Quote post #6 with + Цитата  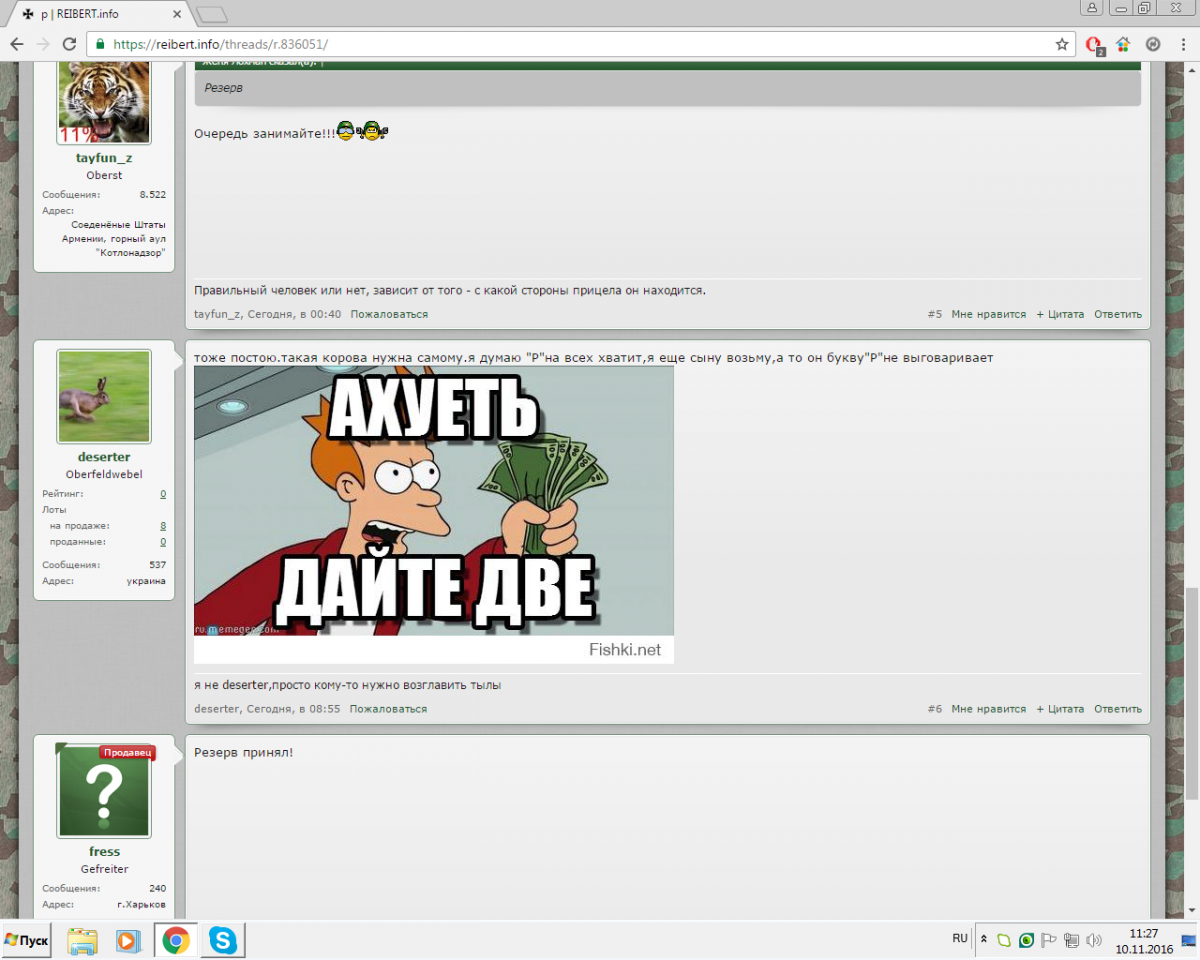point(1060,709)
